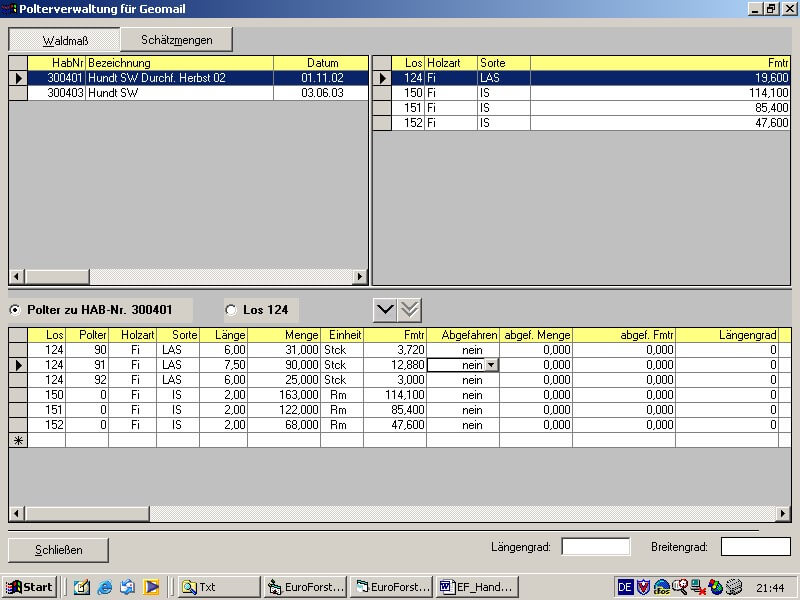Click HabNr list horizontal scrollbar thumb
Screen dimensions: 800x600
tap(57, 277)
